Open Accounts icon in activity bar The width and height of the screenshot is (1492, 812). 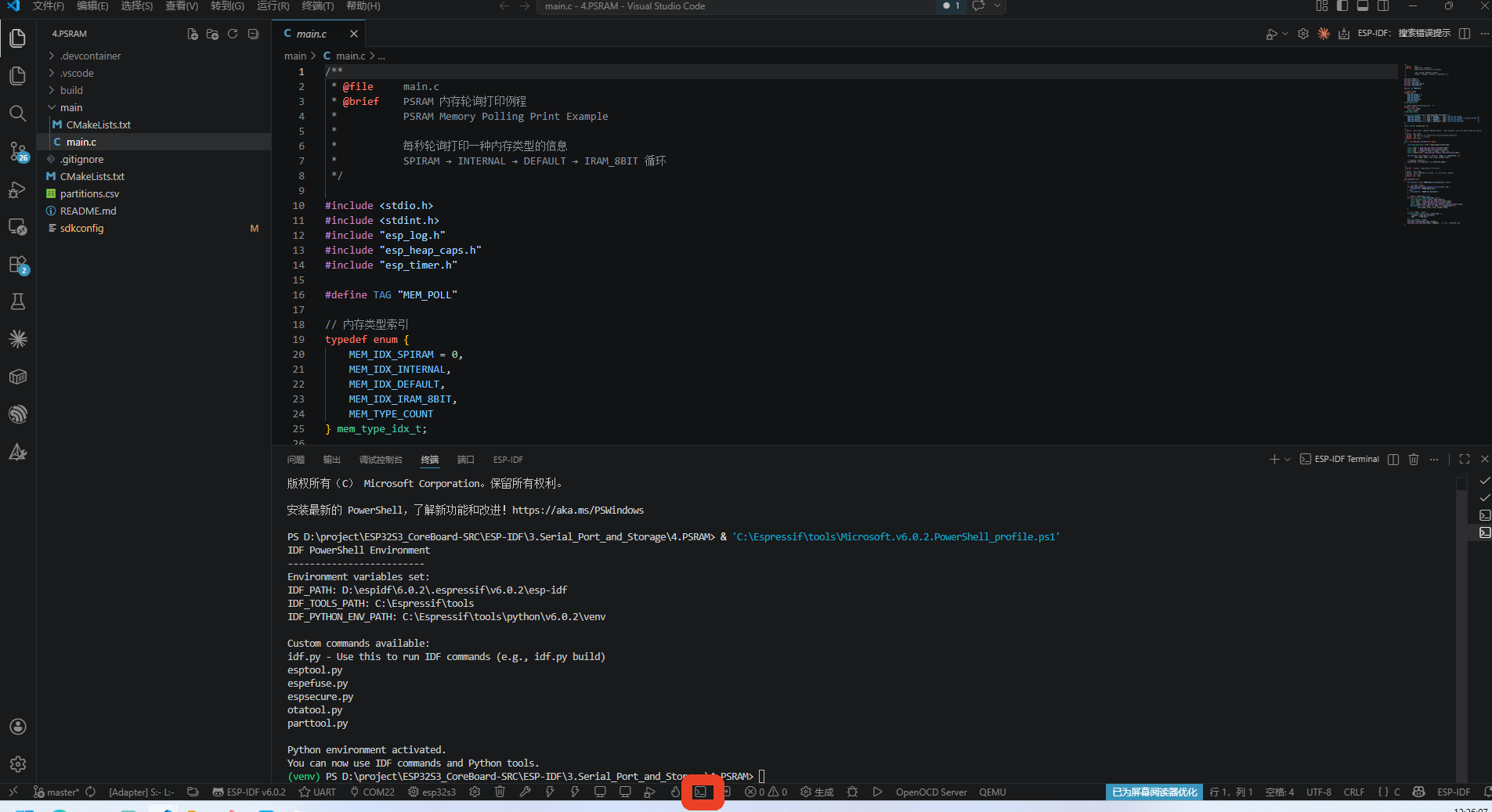[18, 727]
